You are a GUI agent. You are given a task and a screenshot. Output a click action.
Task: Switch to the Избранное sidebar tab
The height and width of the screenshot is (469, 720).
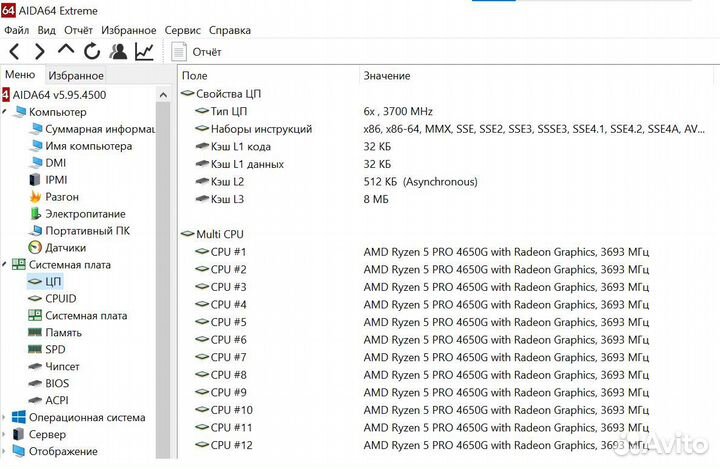tap(76, 75)
